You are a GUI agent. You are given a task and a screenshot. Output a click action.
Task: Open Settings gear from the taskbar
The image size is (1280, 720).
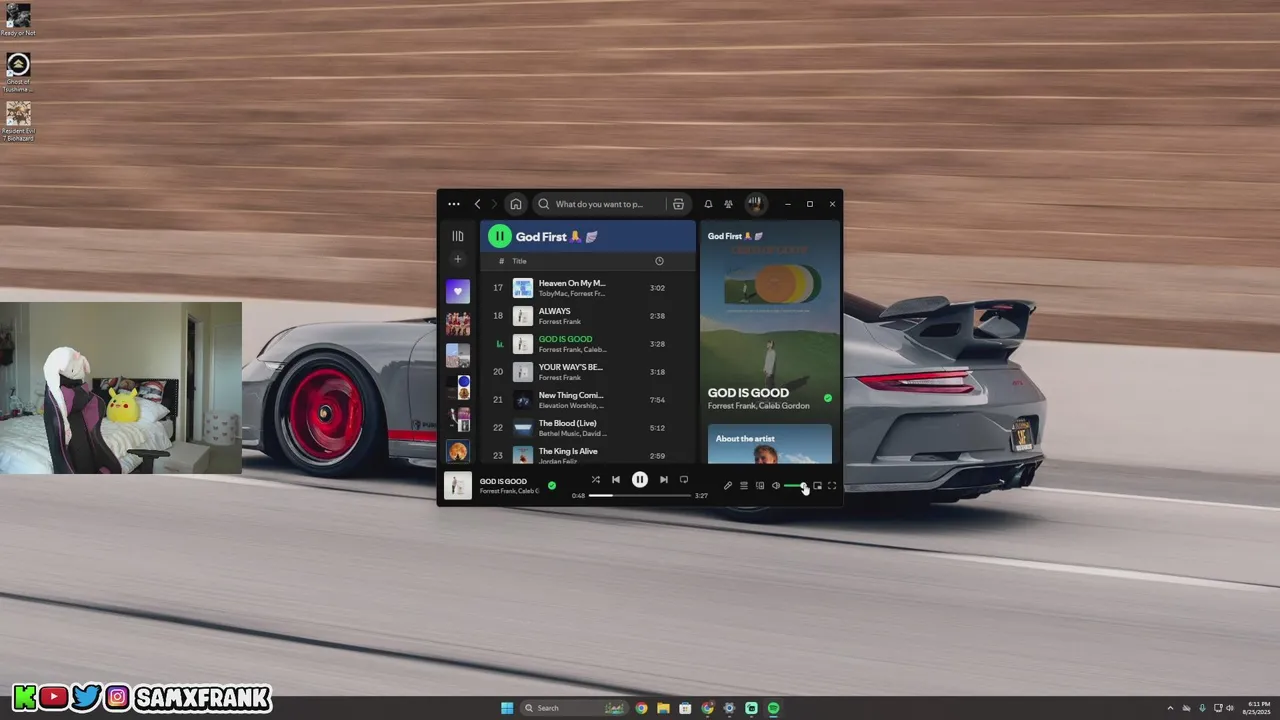pyautogui.click(x=729, y=708)
